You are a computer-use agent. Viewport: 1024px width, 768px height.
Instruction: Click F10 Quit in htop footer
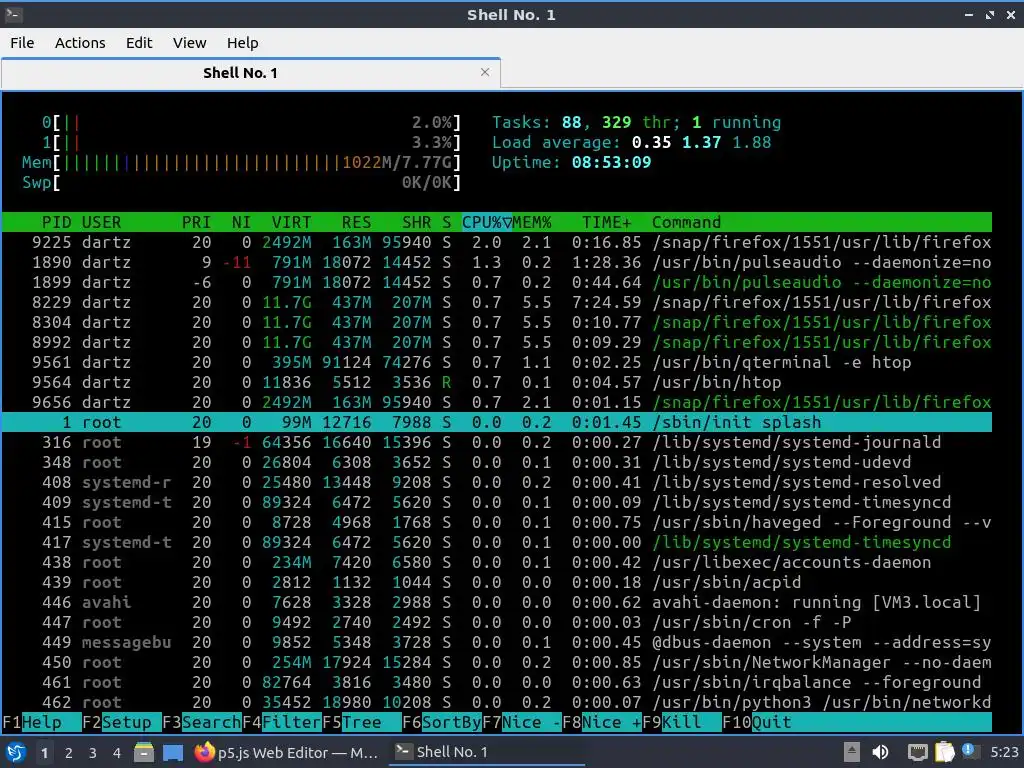(758, 722)
